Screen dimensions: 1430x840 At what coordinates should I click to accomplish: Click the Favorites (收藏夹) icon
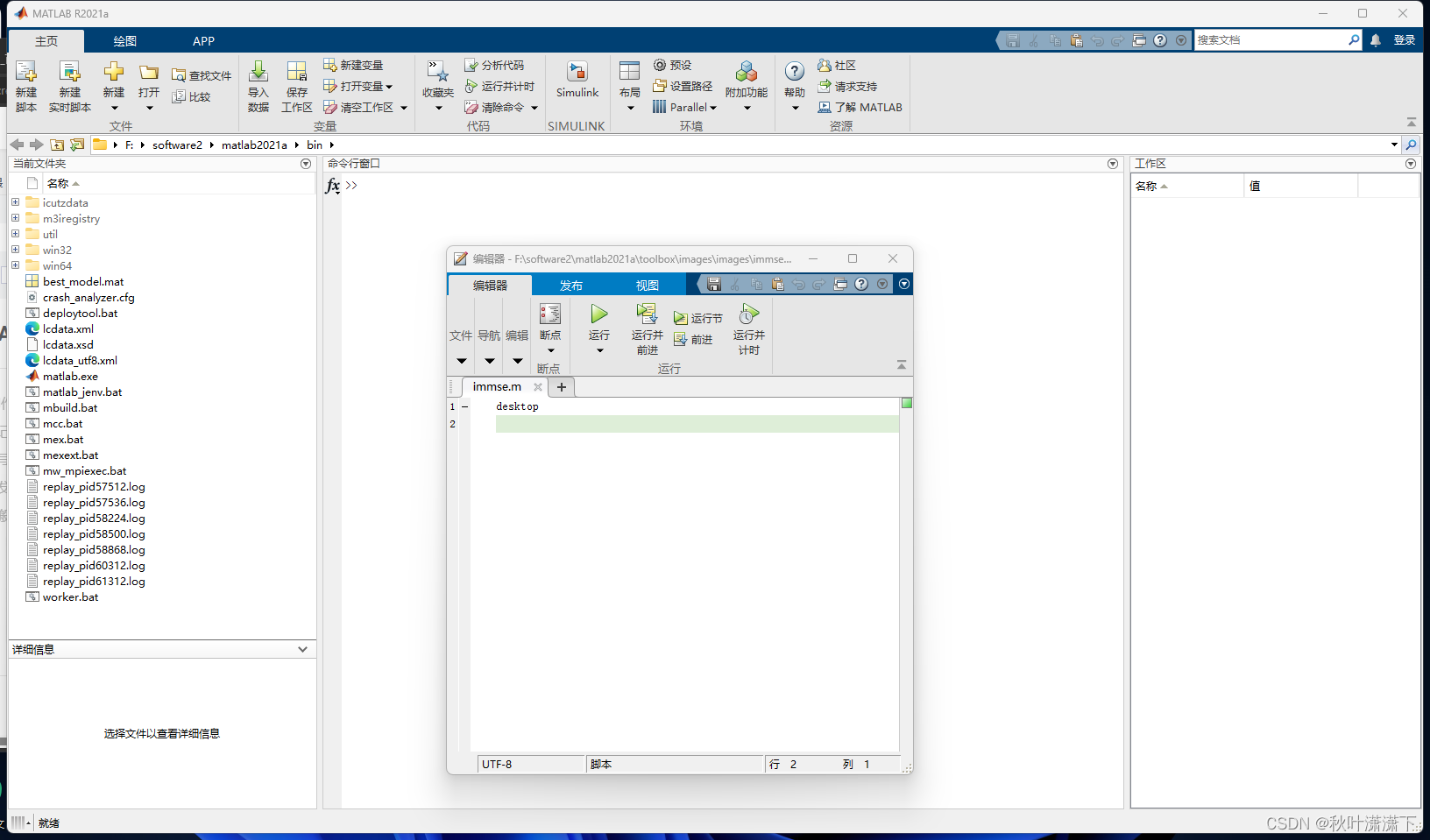[x=438, y=72]
